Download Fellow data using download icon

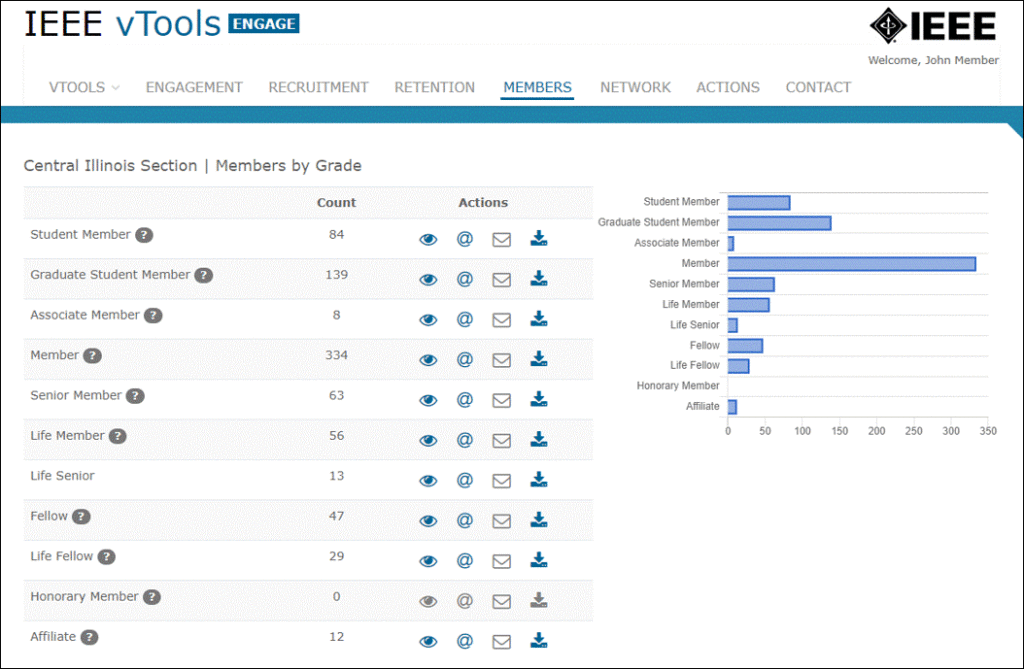(x=539, y=519)
